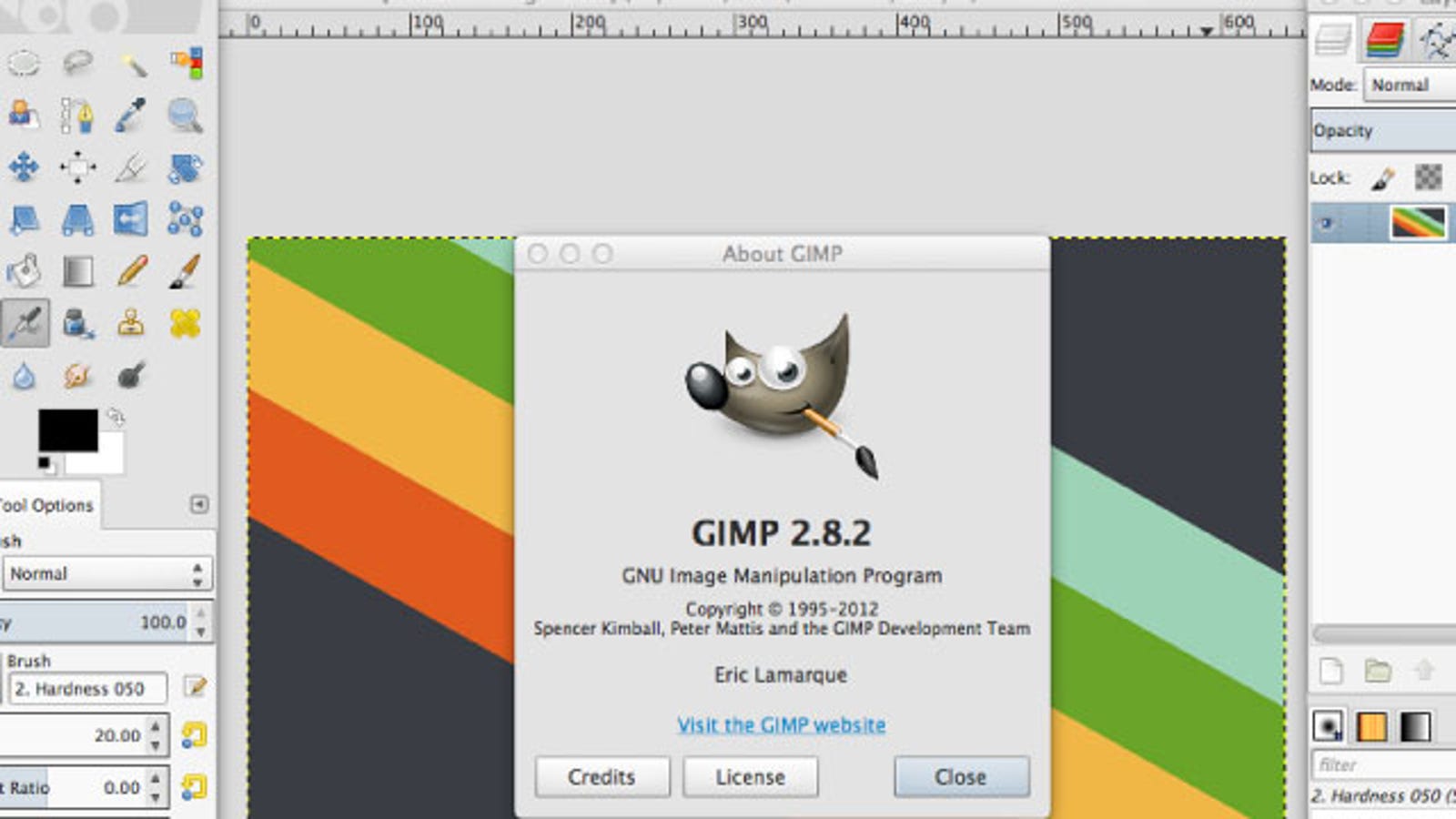Viewport: 1456px width, 819px height.
Task: Create a new layer group
Action: (x=1378, y=672)
